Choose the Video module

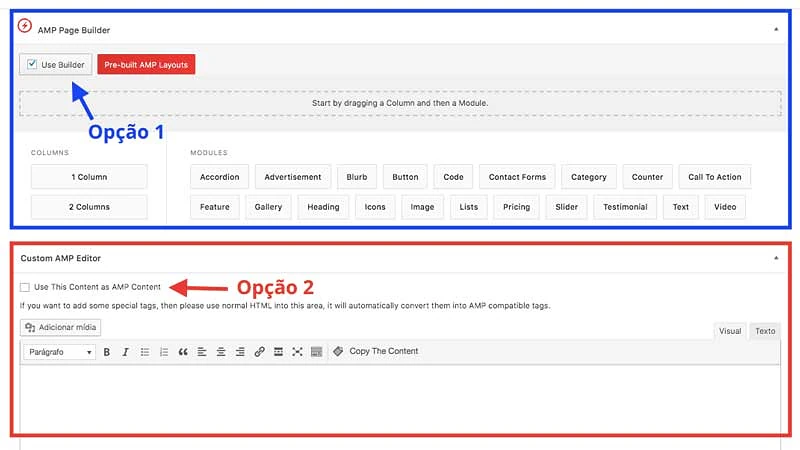pyautogui.click(x=725, y=207)
